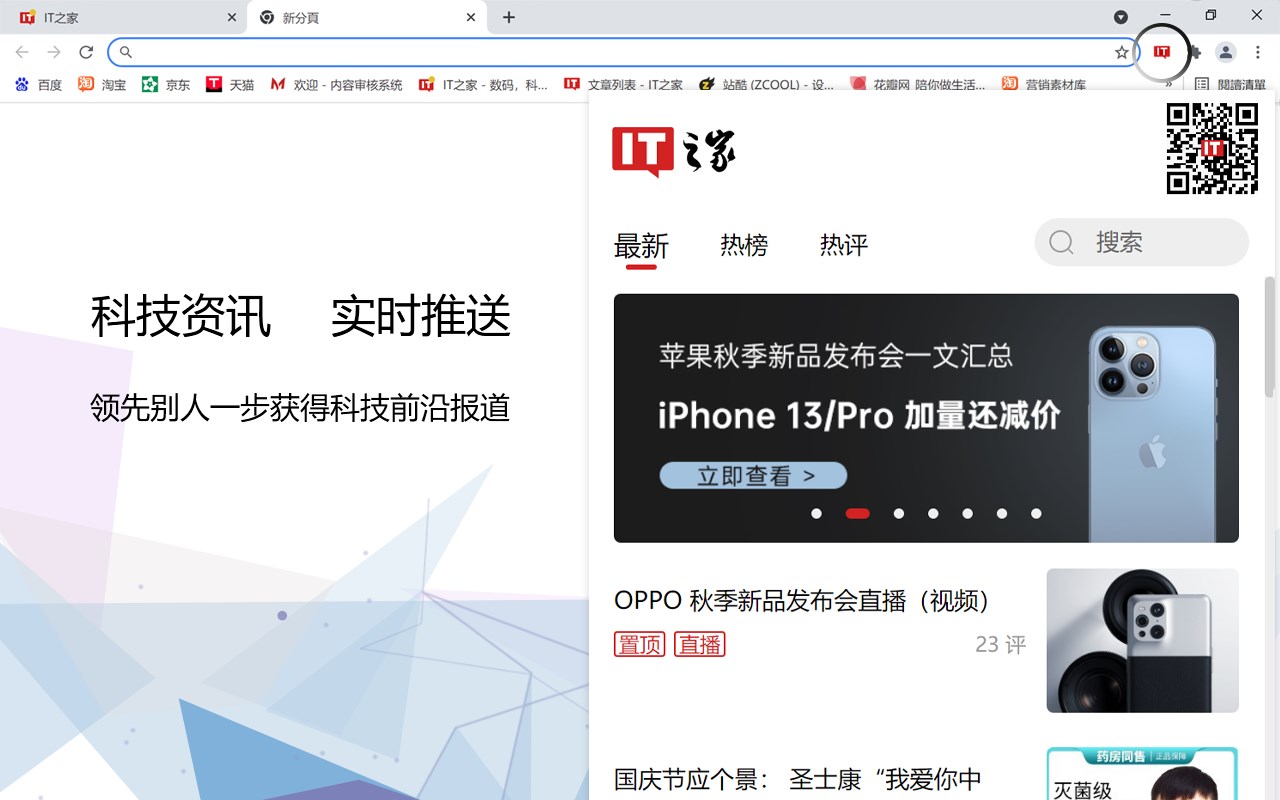This screenshot has width=1280, height=800.
Task: Go to the first carousel slide dot
Action: coord(817,513)
